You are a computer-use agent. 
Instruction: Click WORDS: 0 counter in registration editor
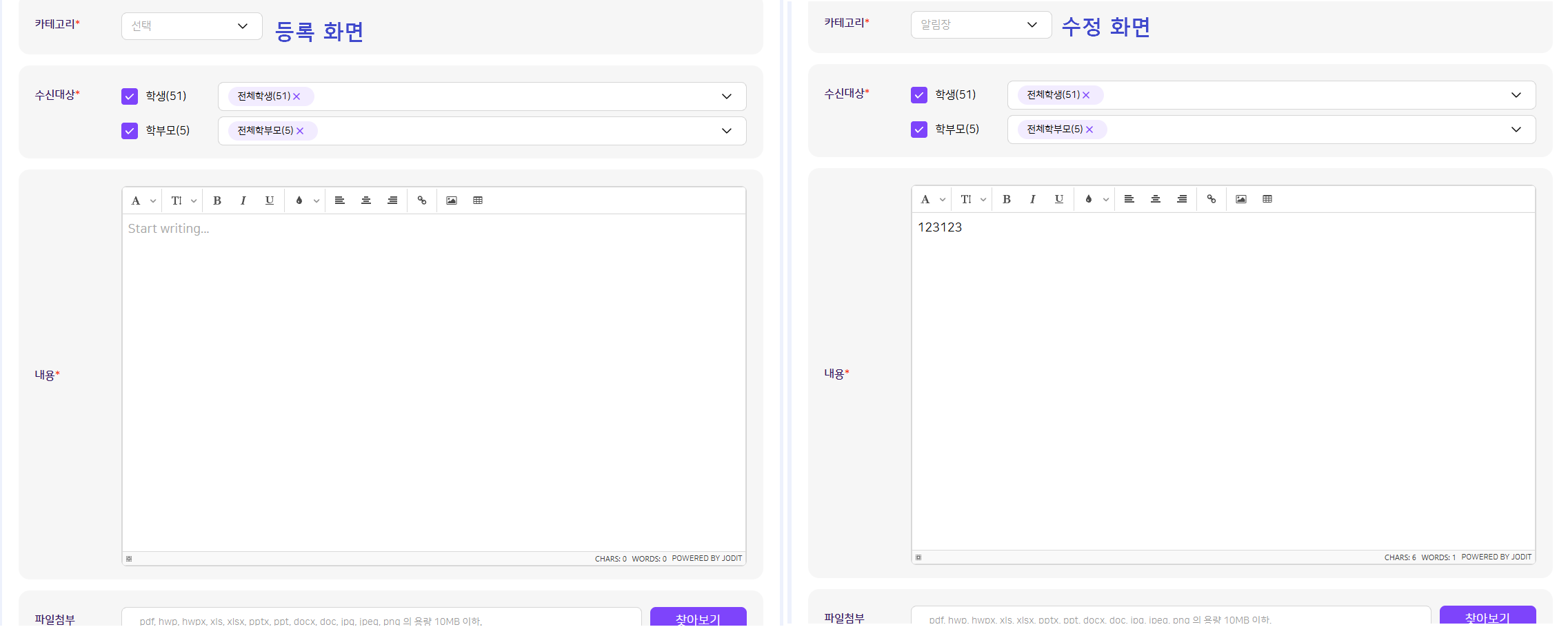click(x=649, y=559)
